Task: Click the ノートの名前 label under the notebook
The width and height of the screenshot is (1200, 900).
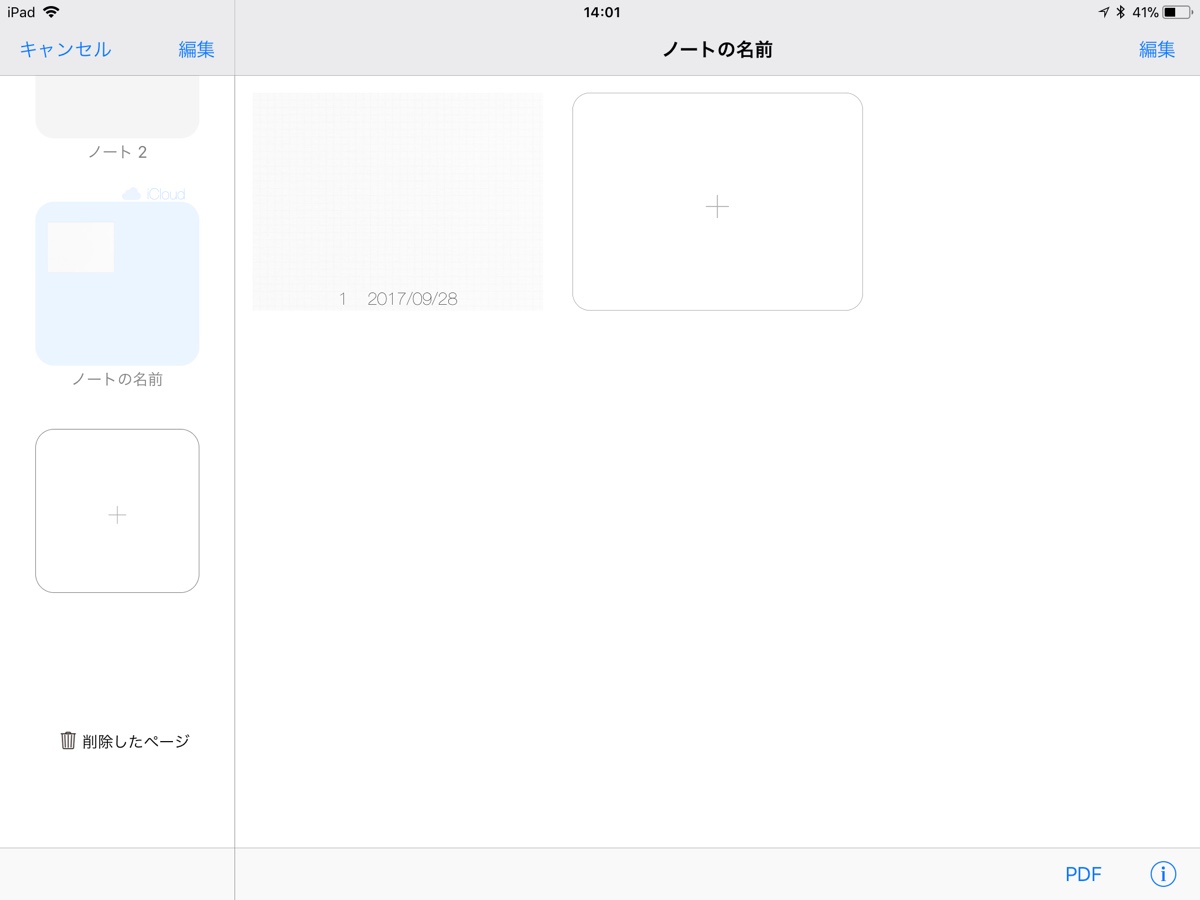Action: click(117, 380)
